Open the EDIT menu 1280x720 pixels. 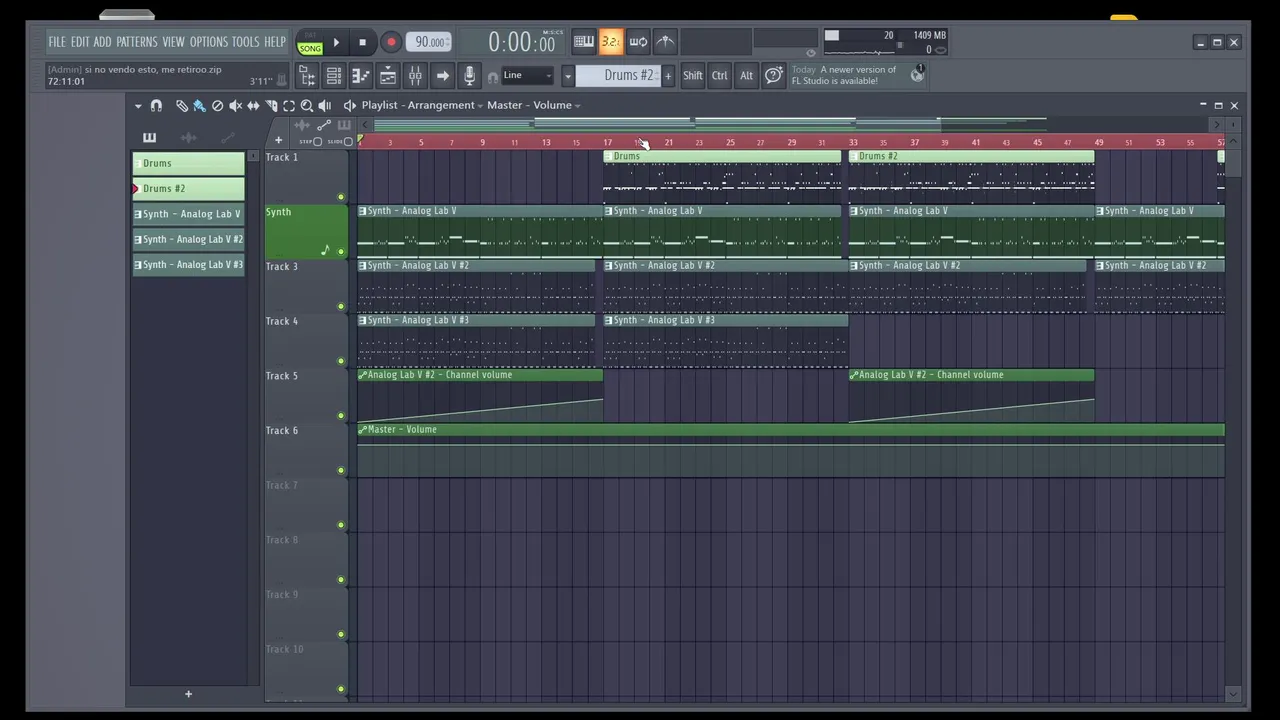pos(80,42)
